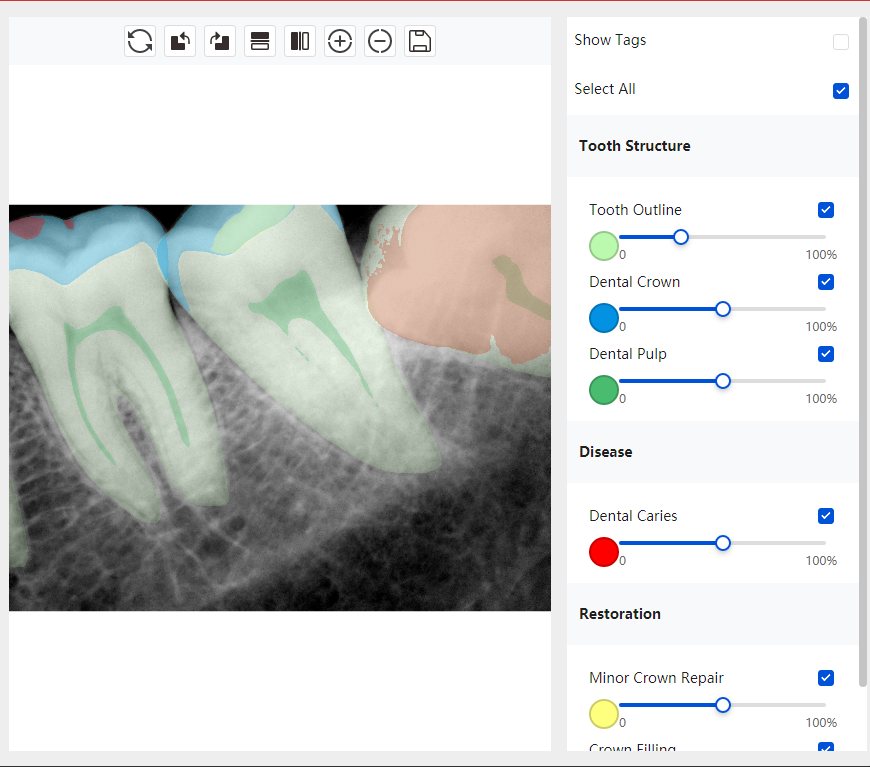
Task: Click the Dental Pulp opacity slider handle
Action: [722, 381]
